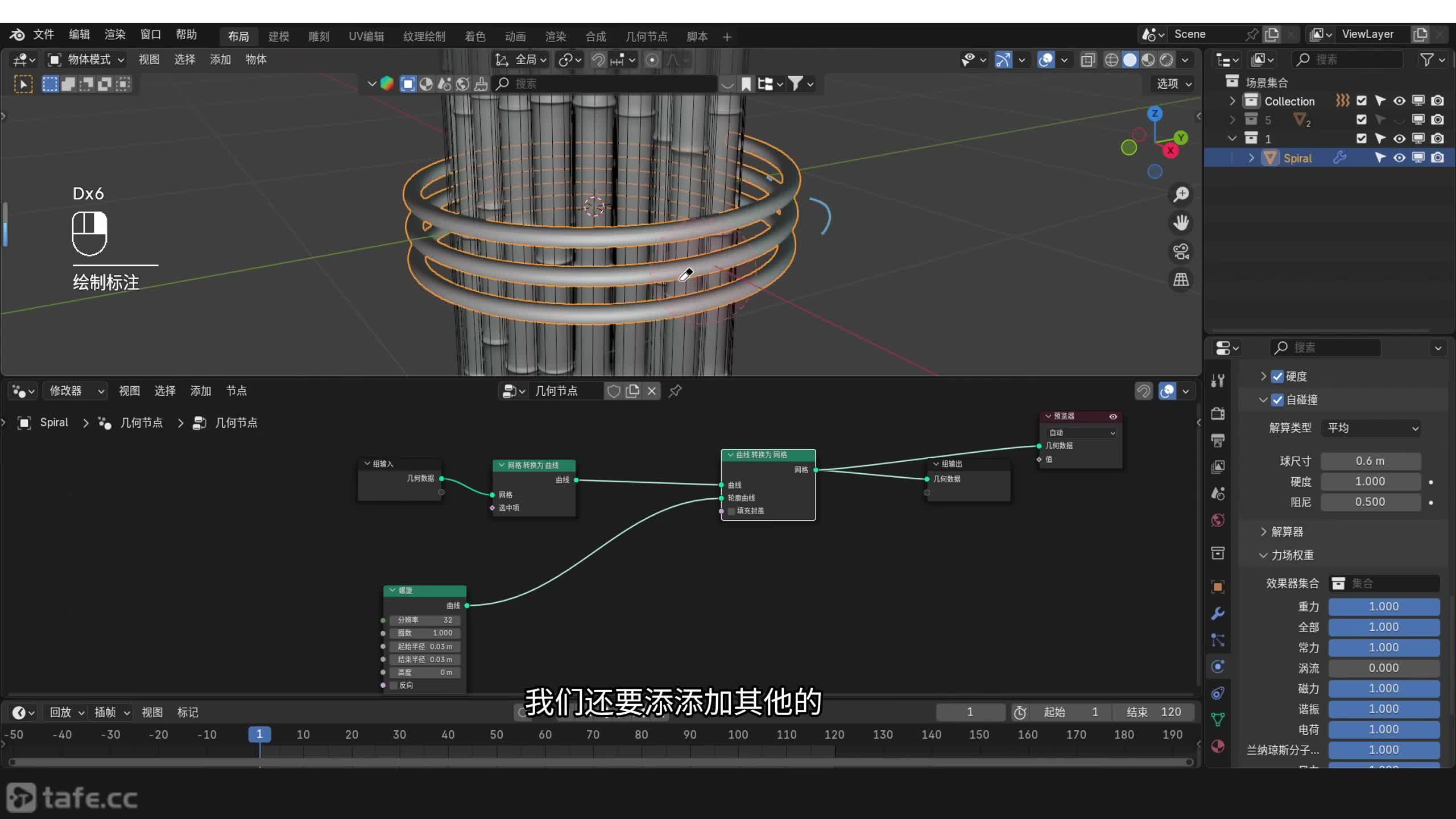The height and width of the screenshot is (819, 1456).
Task: Open the 编辑 menu
Action: (79, 35)
